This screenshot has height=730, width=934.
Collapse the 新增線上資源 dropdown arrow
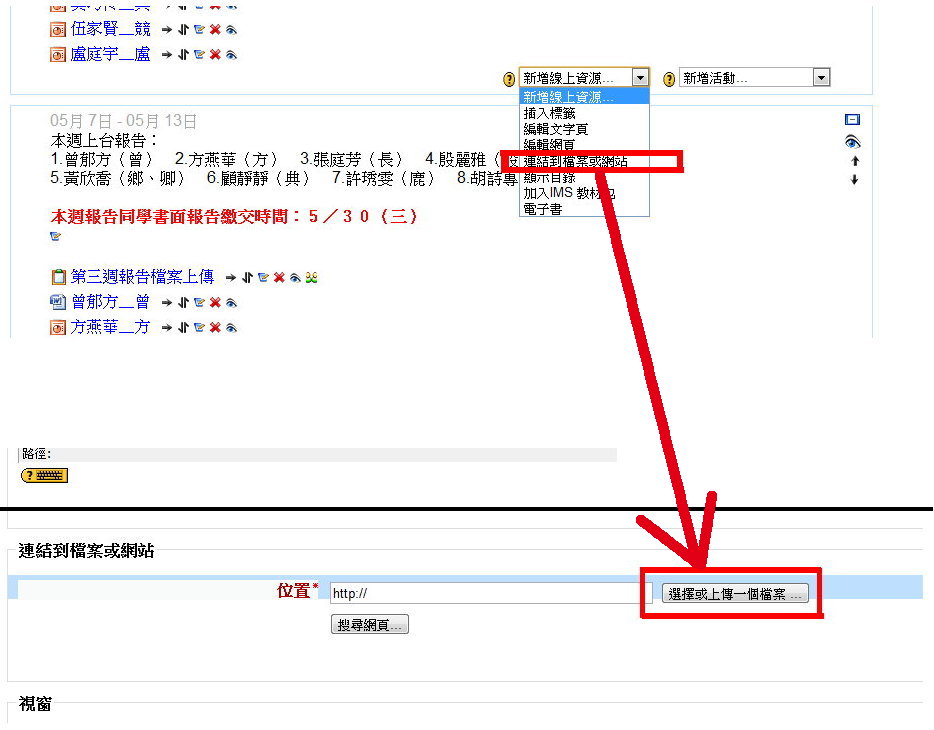[x=640, y=78]
